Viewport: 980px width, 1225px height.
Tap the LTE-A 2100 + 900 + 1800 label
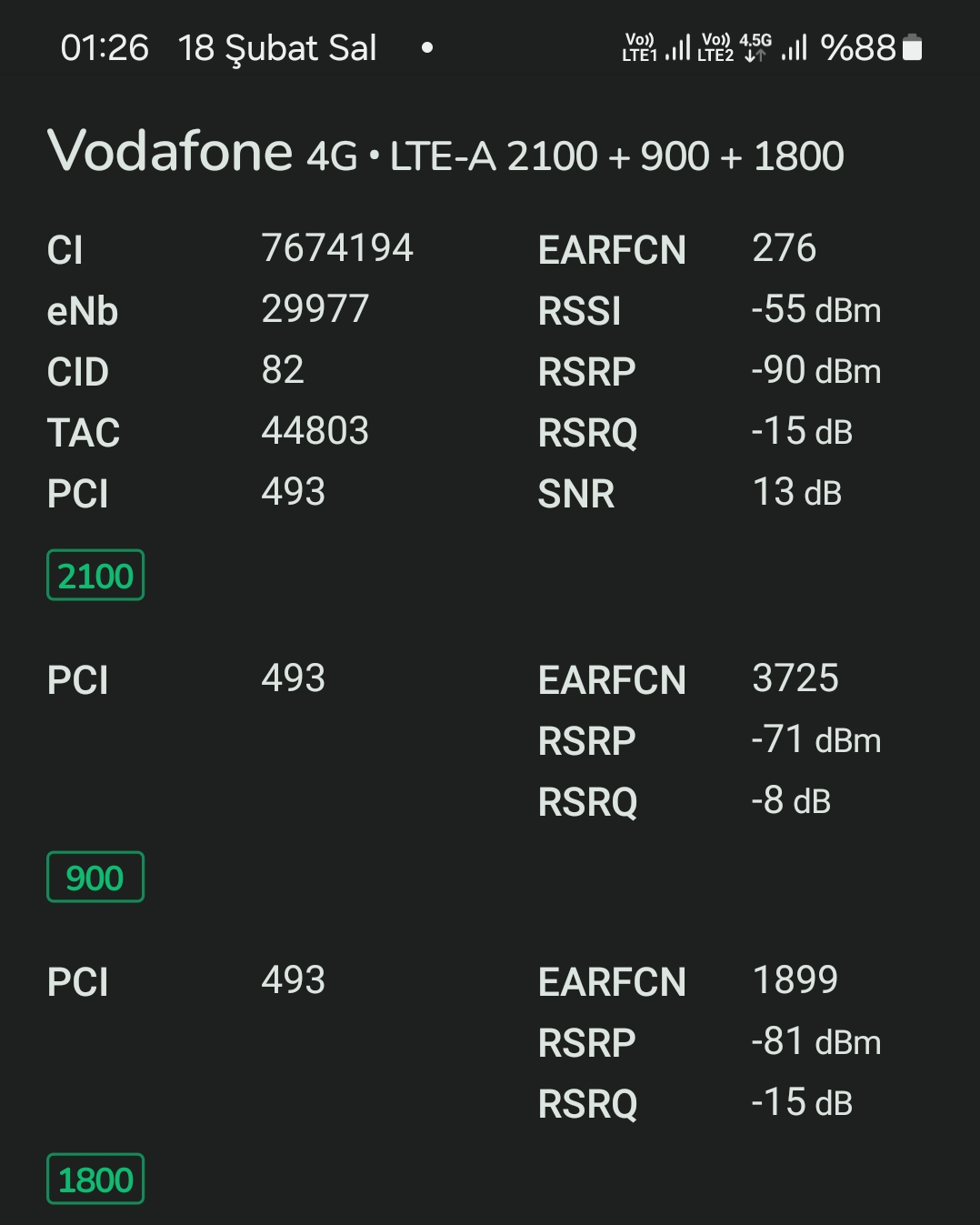617,156
